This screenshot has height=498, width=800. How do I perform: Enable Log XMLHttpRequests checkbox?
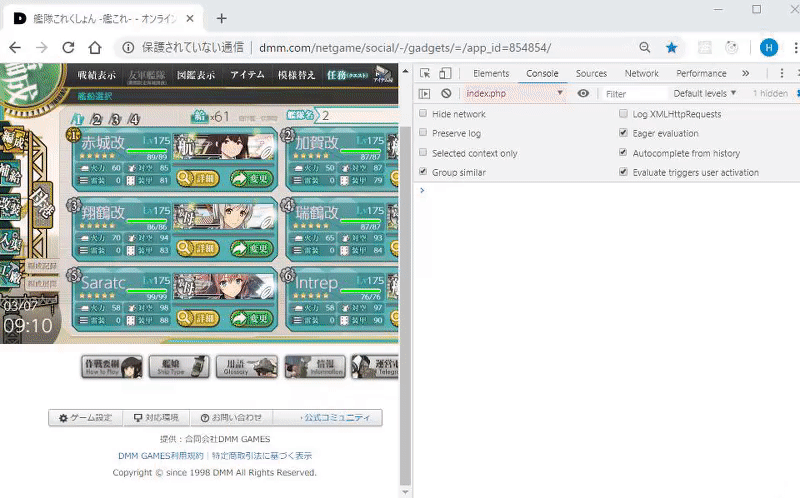click(623, 113)
